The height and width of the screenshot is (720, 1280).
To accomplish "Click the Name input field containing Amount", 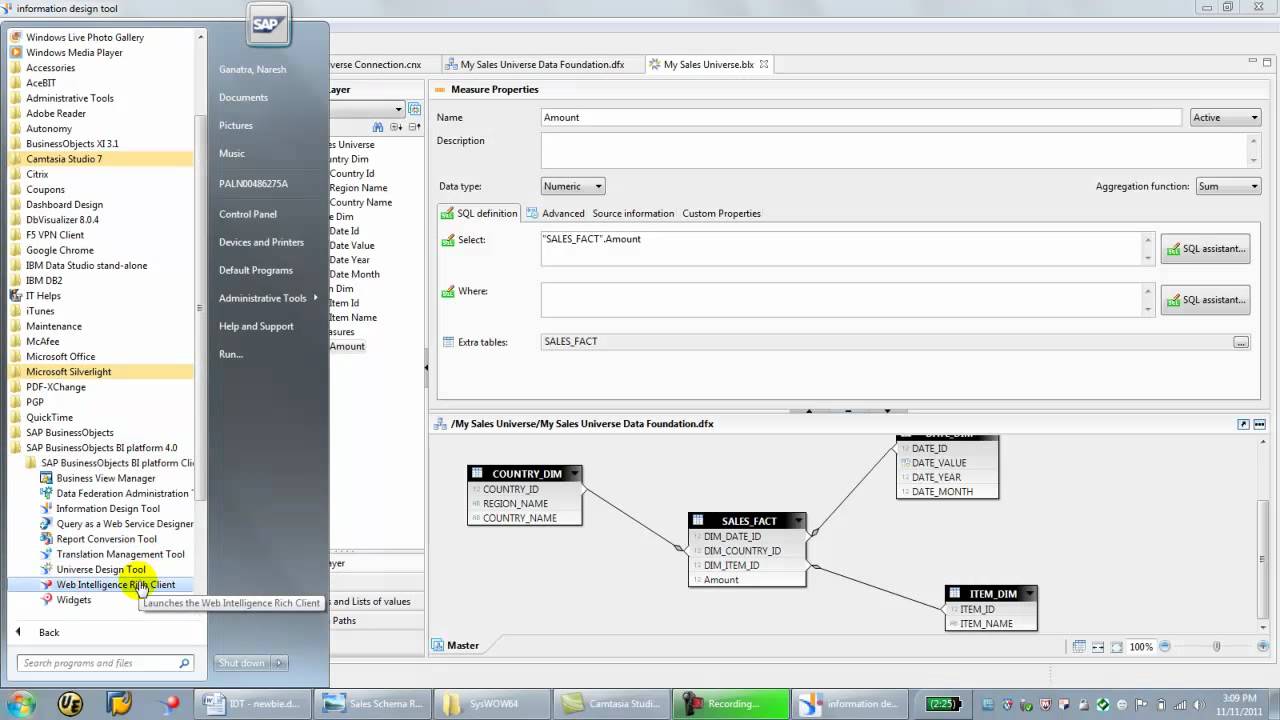I will point(861,118).
